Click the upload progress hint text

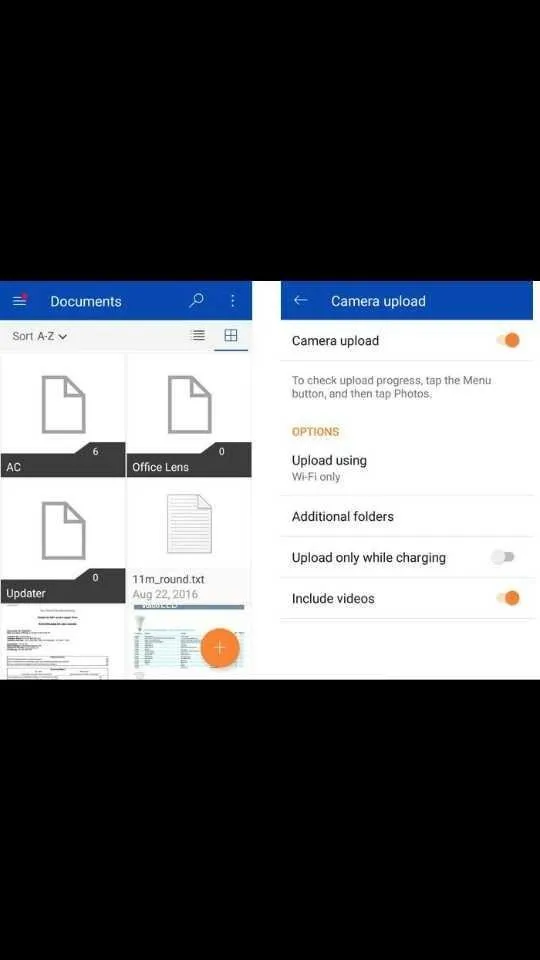click(x=391, y=387)
